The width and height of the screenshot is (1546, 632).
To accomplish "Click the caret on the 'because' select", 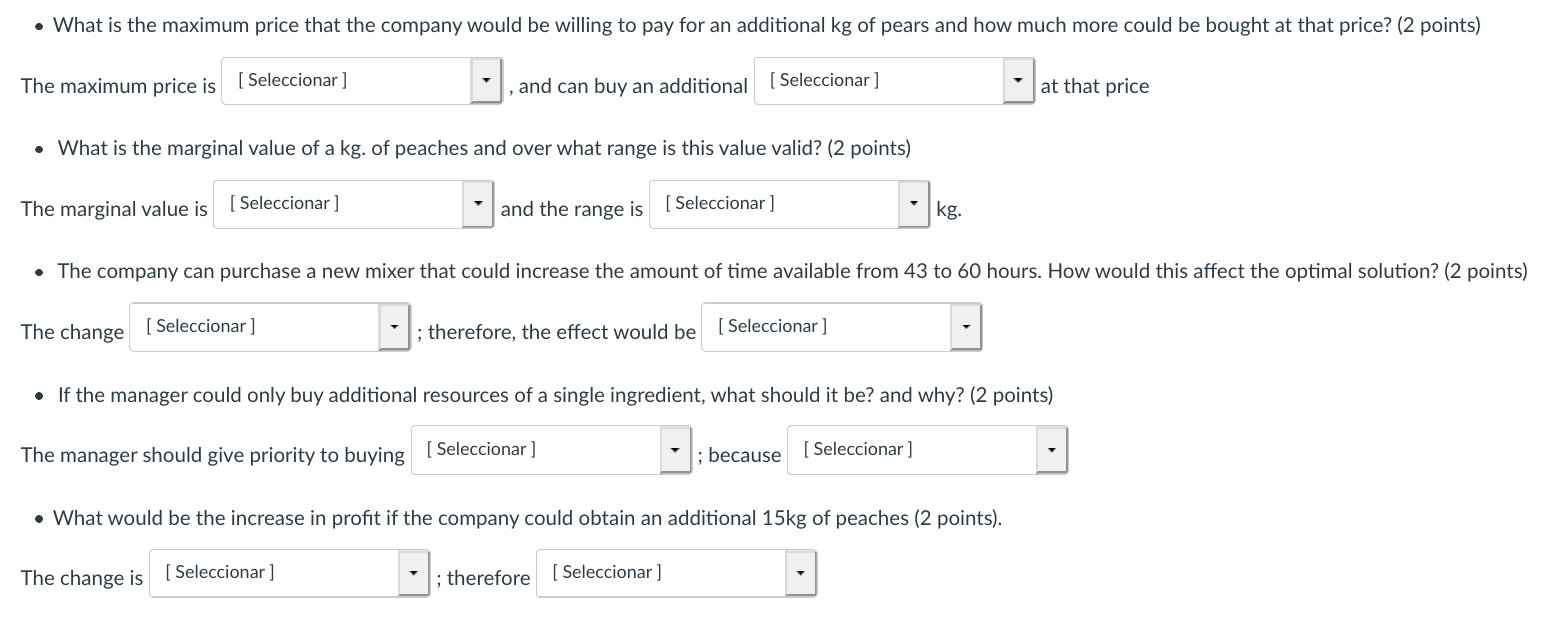I will click(1052, 450).
